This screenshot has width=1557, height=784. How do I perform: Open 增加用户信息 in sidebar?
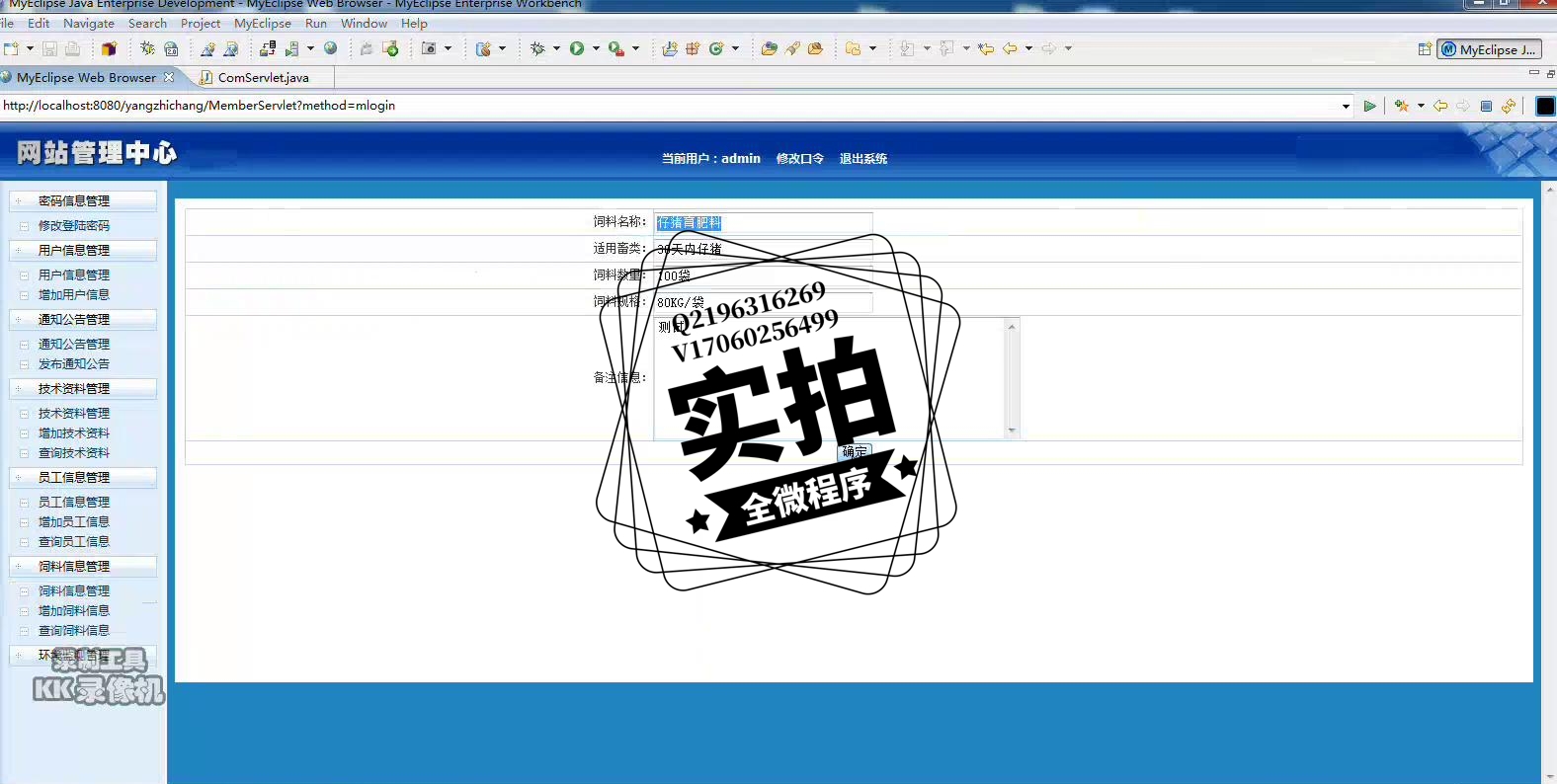[74, 294]
